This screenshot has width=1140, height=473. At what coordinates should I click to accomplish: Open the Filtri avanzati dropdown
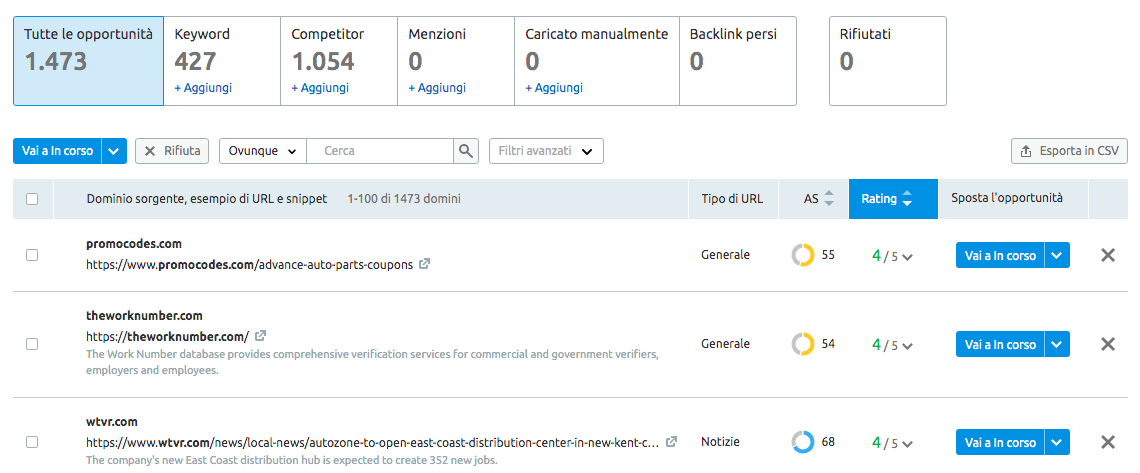[x=546, y=151]
